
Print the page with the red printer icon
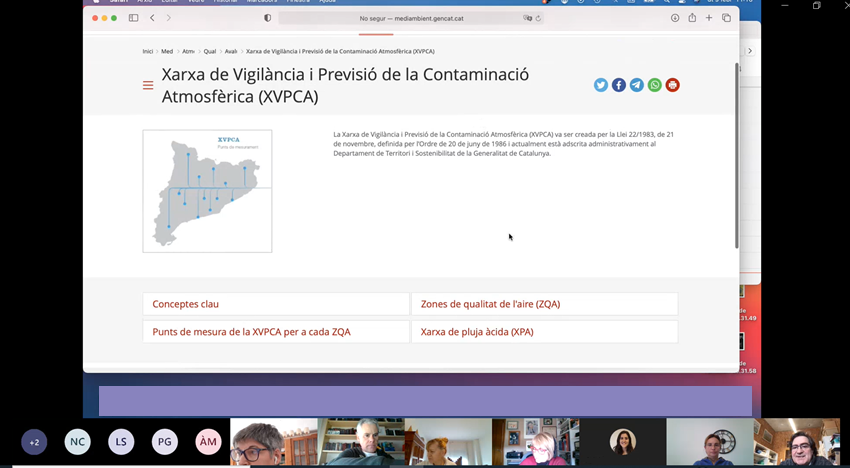point(672,85)
